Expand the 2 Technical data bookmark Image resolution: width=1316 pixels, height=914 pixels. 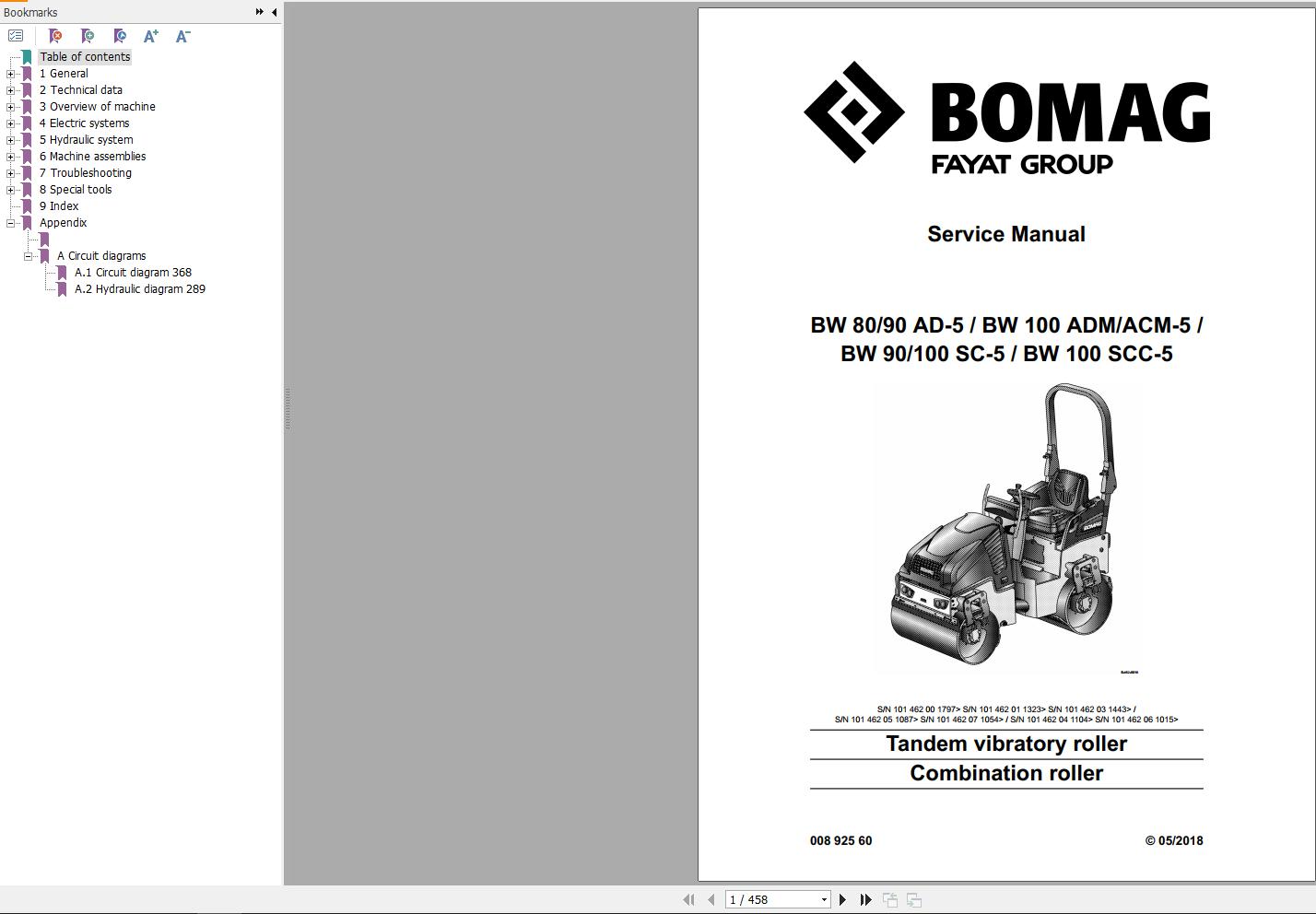coord(10,90)
